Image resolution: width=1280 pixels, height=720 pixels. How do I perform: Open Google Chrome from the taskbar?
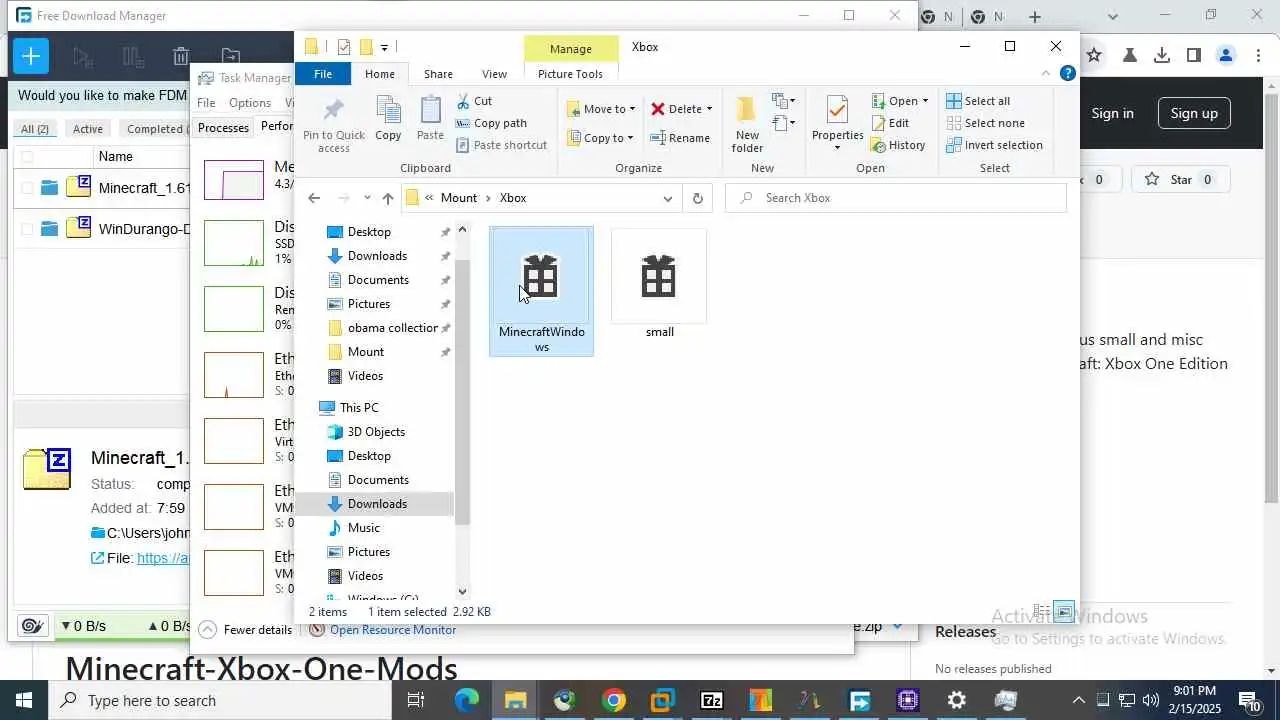click(x=614, y=700)
